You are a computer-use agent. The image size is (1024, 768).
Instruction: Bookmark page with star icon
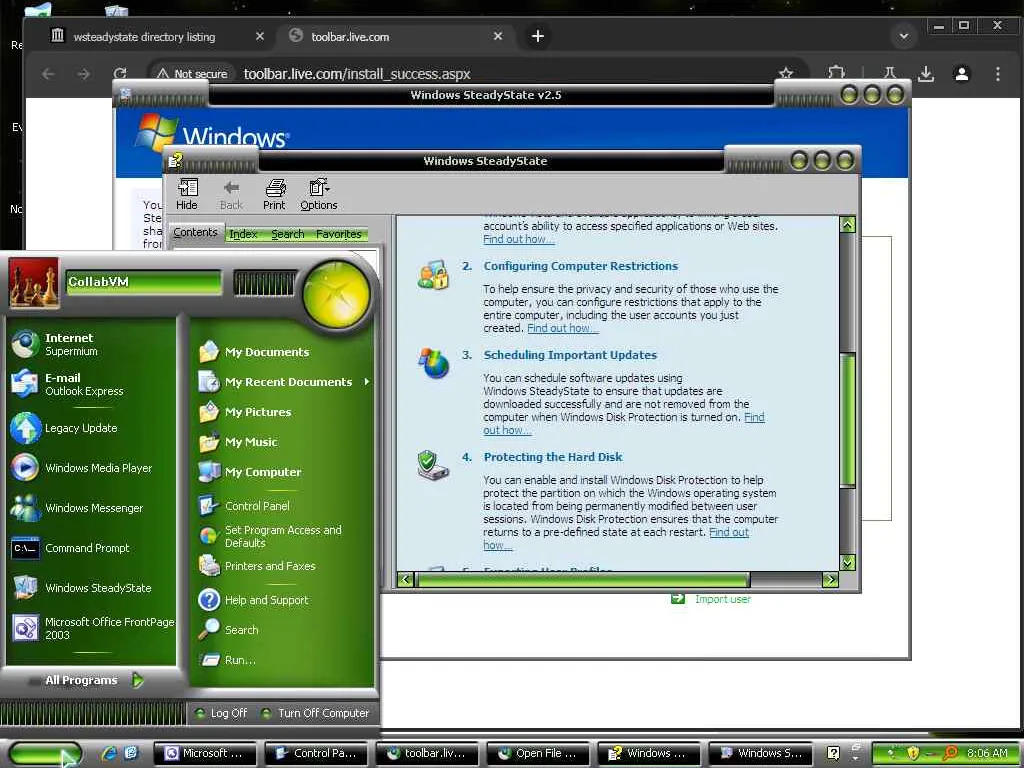(x=786, y=73)
